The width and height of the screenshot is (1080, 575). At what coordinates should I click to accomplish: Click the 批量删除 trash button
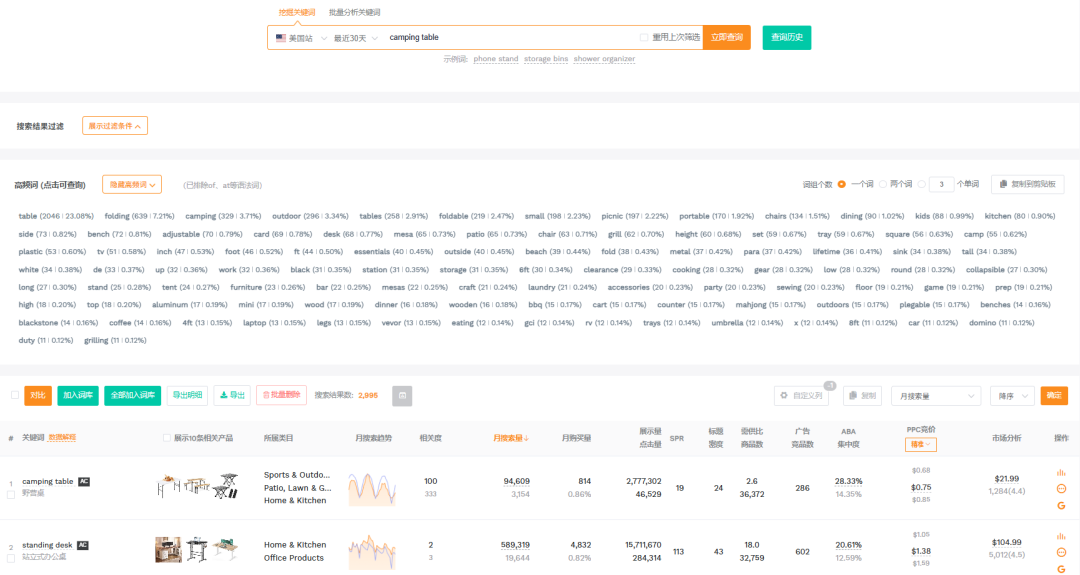281,395
